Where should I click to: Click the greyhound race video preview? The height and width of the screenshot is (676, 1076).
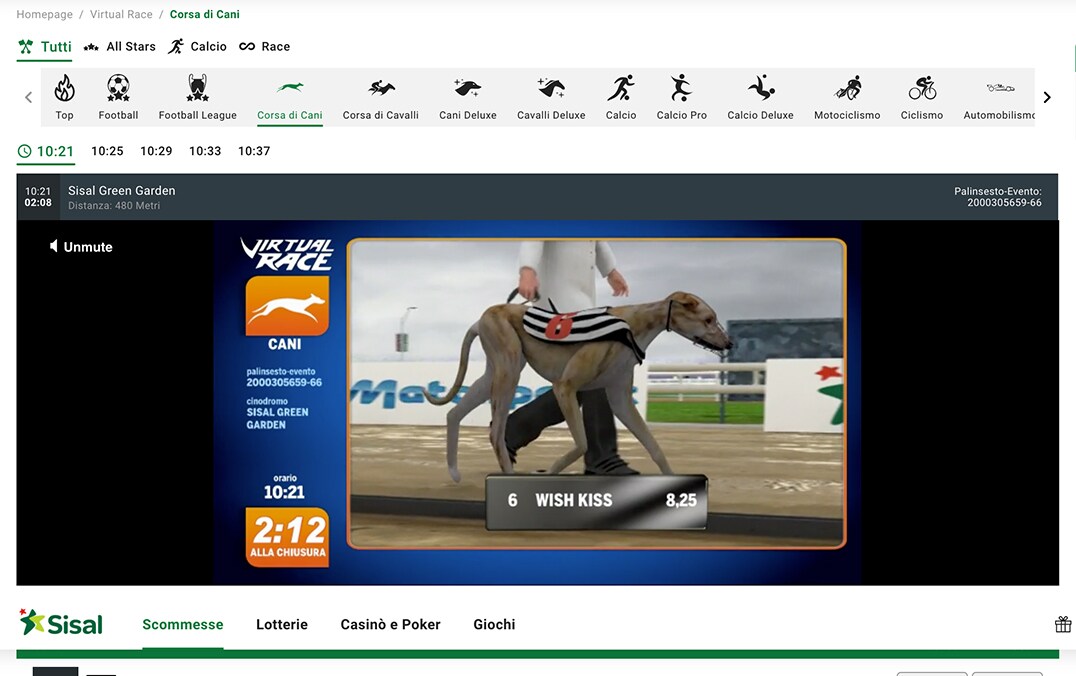(x=596, y=393)
